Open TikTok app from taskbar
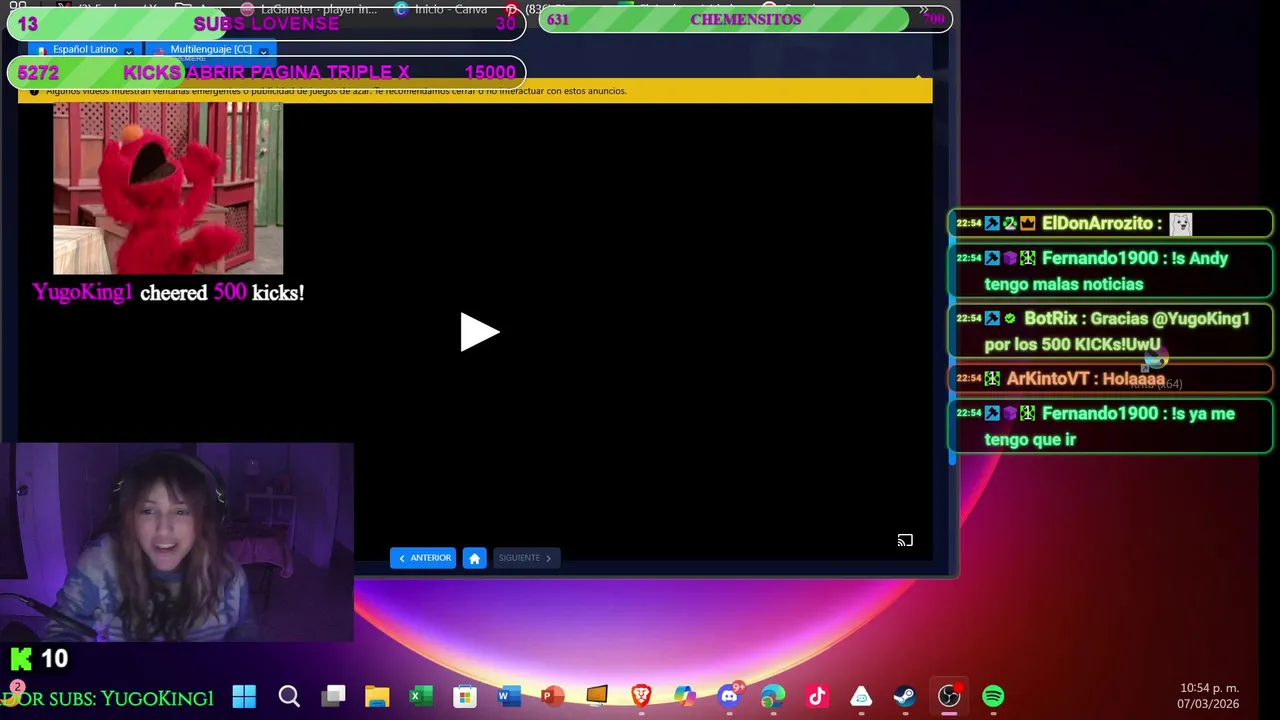This screenshot has height=720, width=1280. click(x=817, y=696)
